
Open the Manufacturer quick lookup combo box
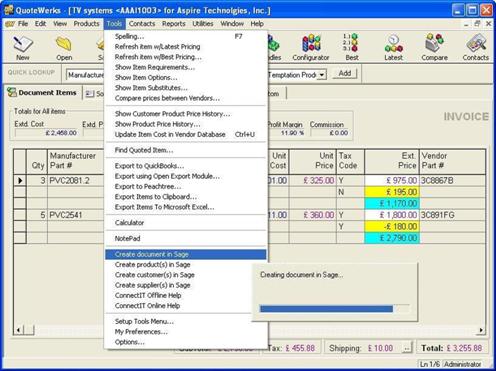point(85,75)
